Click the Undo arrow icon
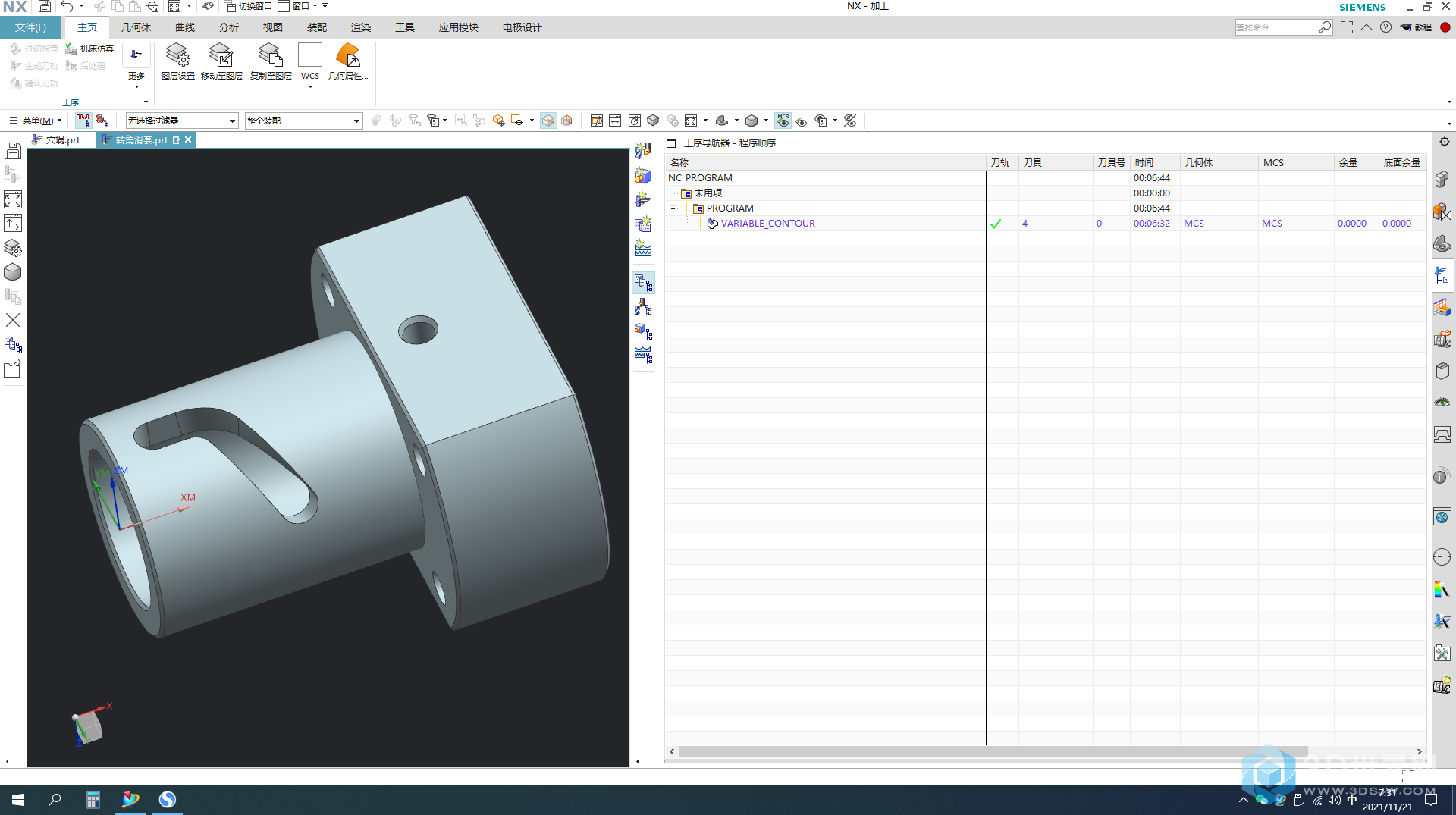This screenshot has width=1456, height=815. point(67,7)
